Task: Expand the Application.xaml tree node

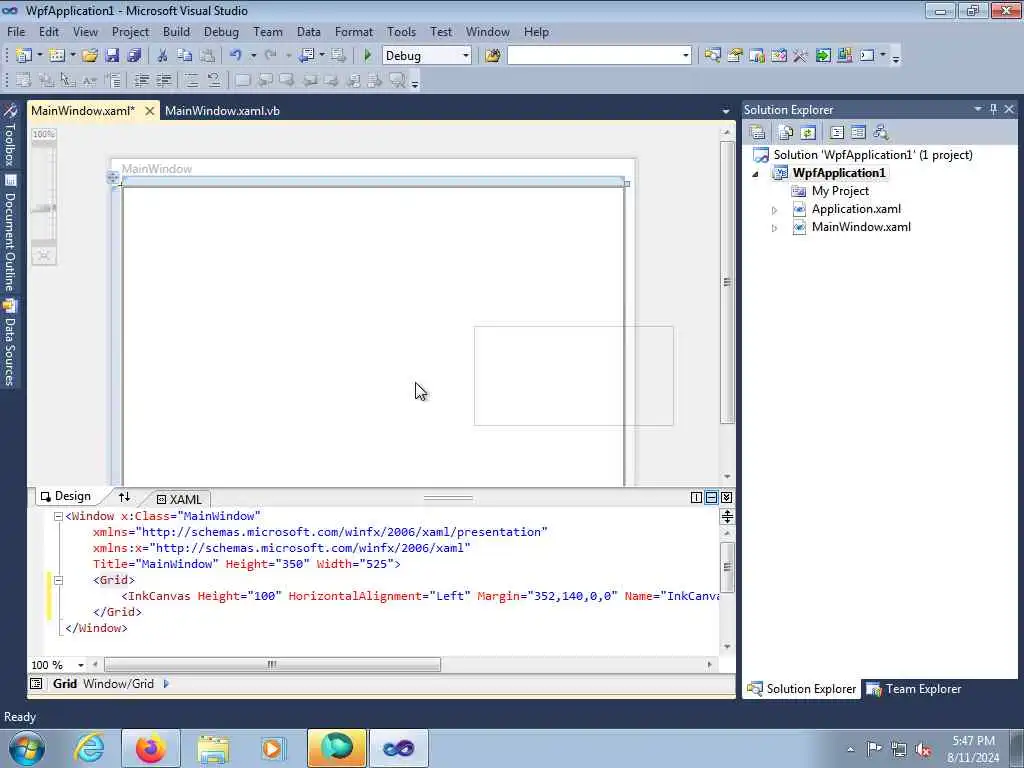Action: (775, 210)
